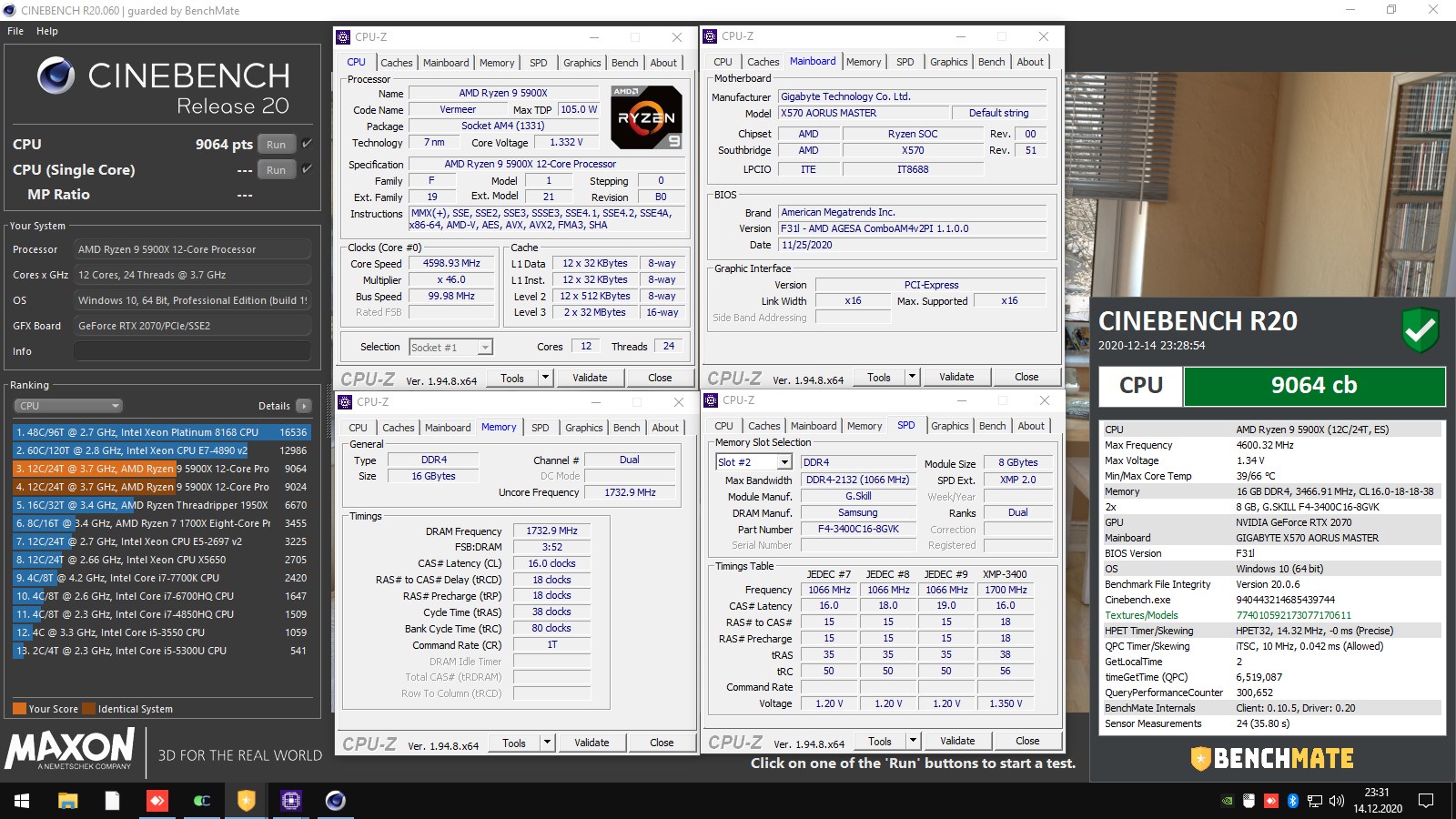Open the AnyDesk system tray icon
The image size is (1456, 819).
(x=1270, y=801)
